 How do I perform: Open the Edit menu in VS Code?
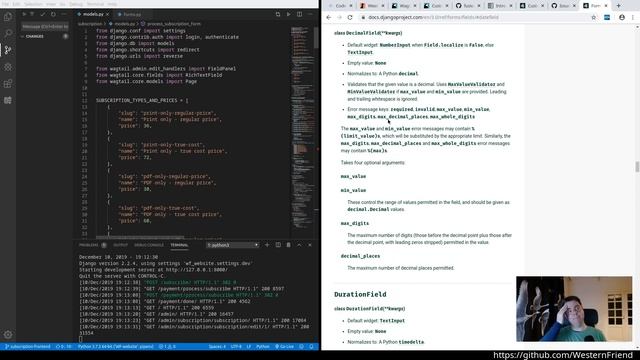point(16,4)
